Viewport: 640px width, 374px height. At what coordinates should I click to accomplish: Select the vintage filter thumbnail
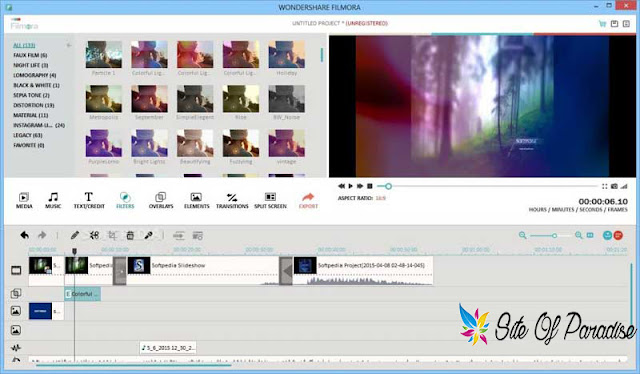coord(287,143)
